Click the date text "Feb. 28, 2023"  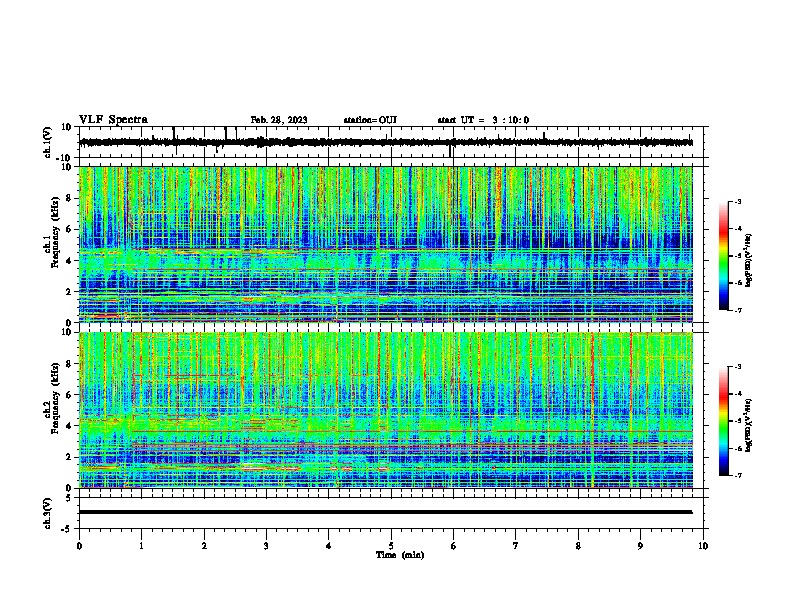pos(279,120)
